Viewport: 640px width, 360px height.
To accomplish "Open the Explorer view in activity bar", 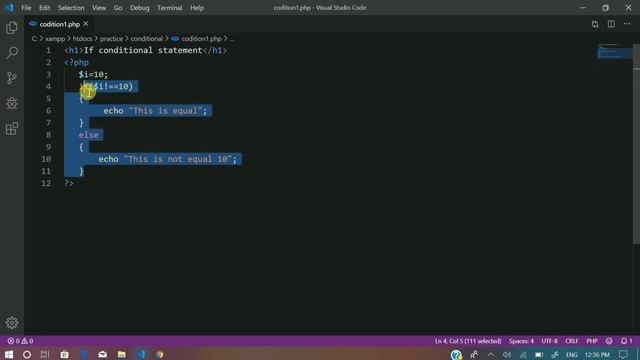I will pos(12,27).
